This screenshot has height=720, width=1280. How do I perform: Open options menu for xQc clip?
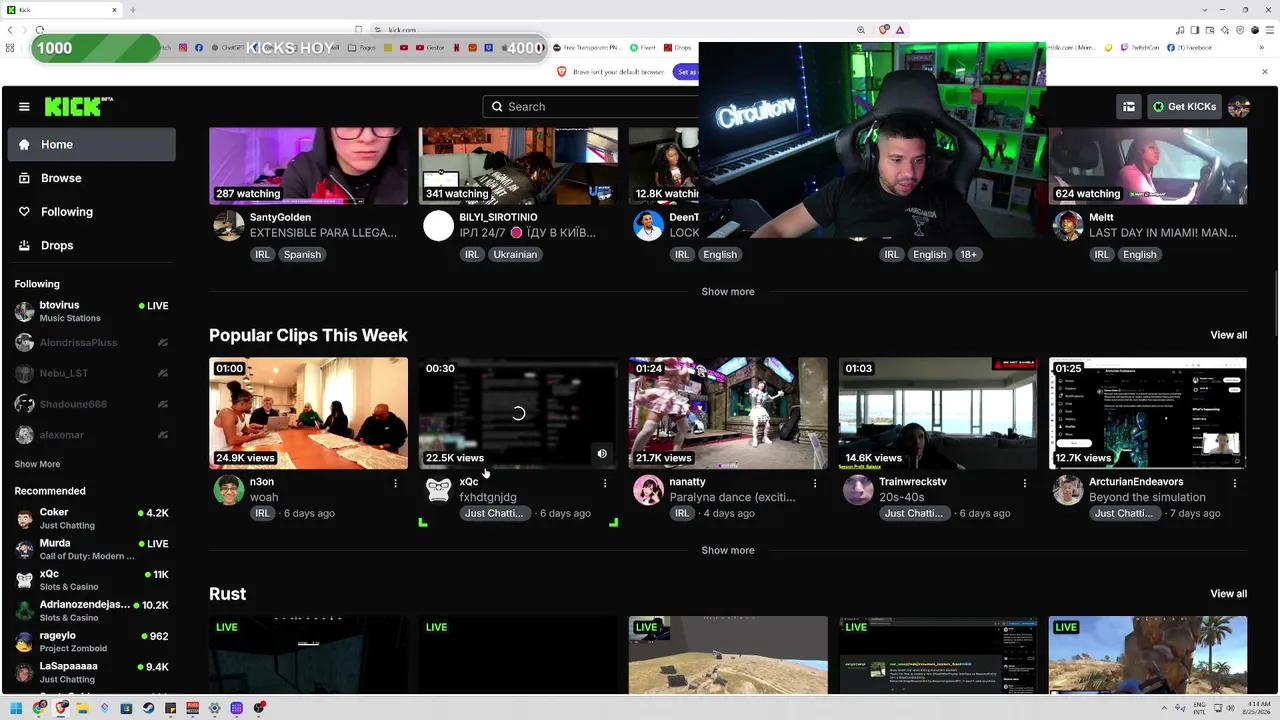point(605,483)
